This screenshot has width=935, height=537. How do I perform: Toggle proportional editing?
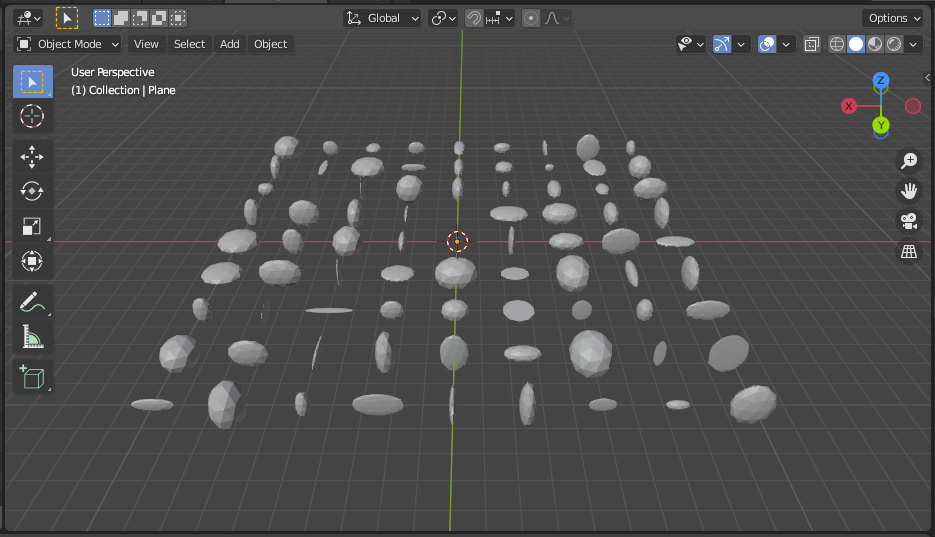tap(531, 18)
